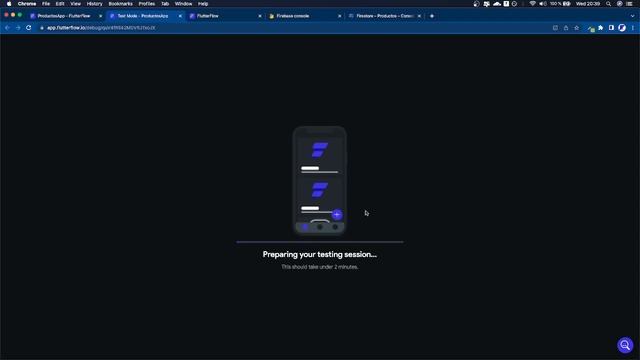Open the install or screen-cast icon in address bar

point(555,28)
